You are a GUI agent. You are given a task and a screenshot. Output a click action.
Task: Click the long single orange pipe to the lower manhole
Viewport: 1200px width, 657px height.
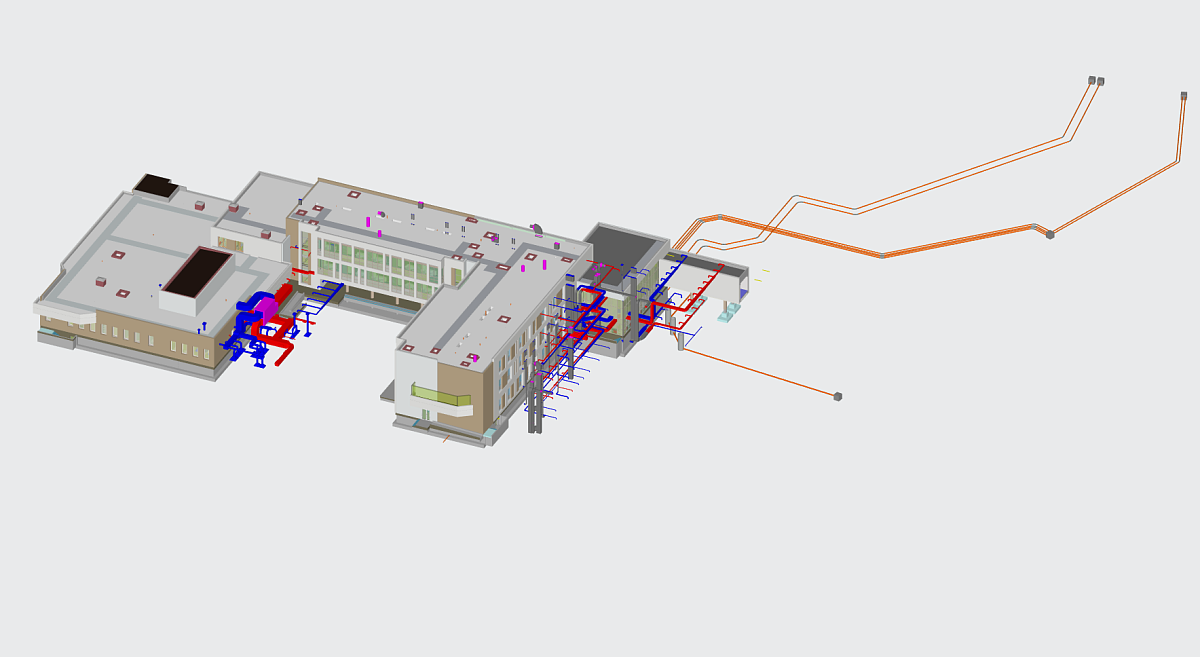[760, 372]
